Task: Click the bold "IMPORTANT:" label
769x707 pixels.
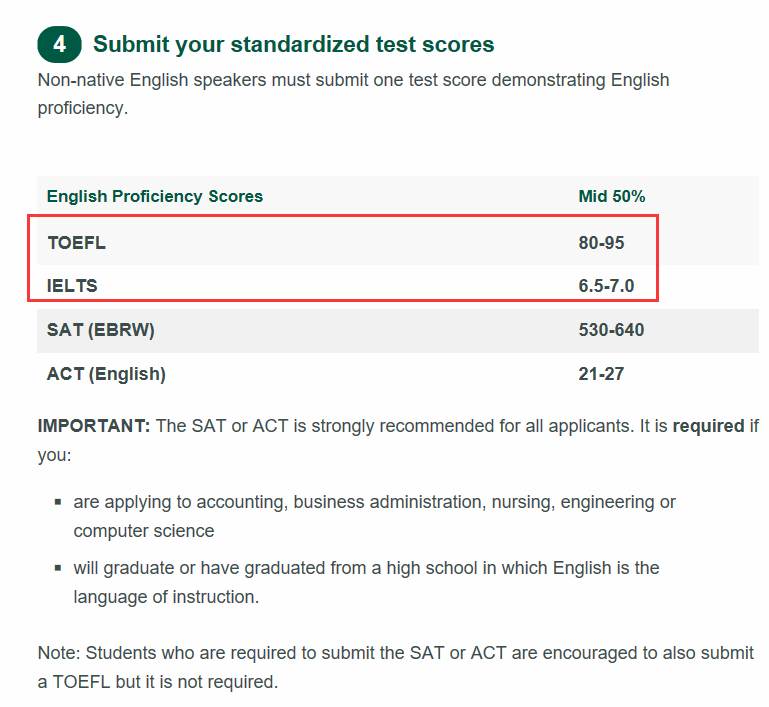Action: coord(94,426)
